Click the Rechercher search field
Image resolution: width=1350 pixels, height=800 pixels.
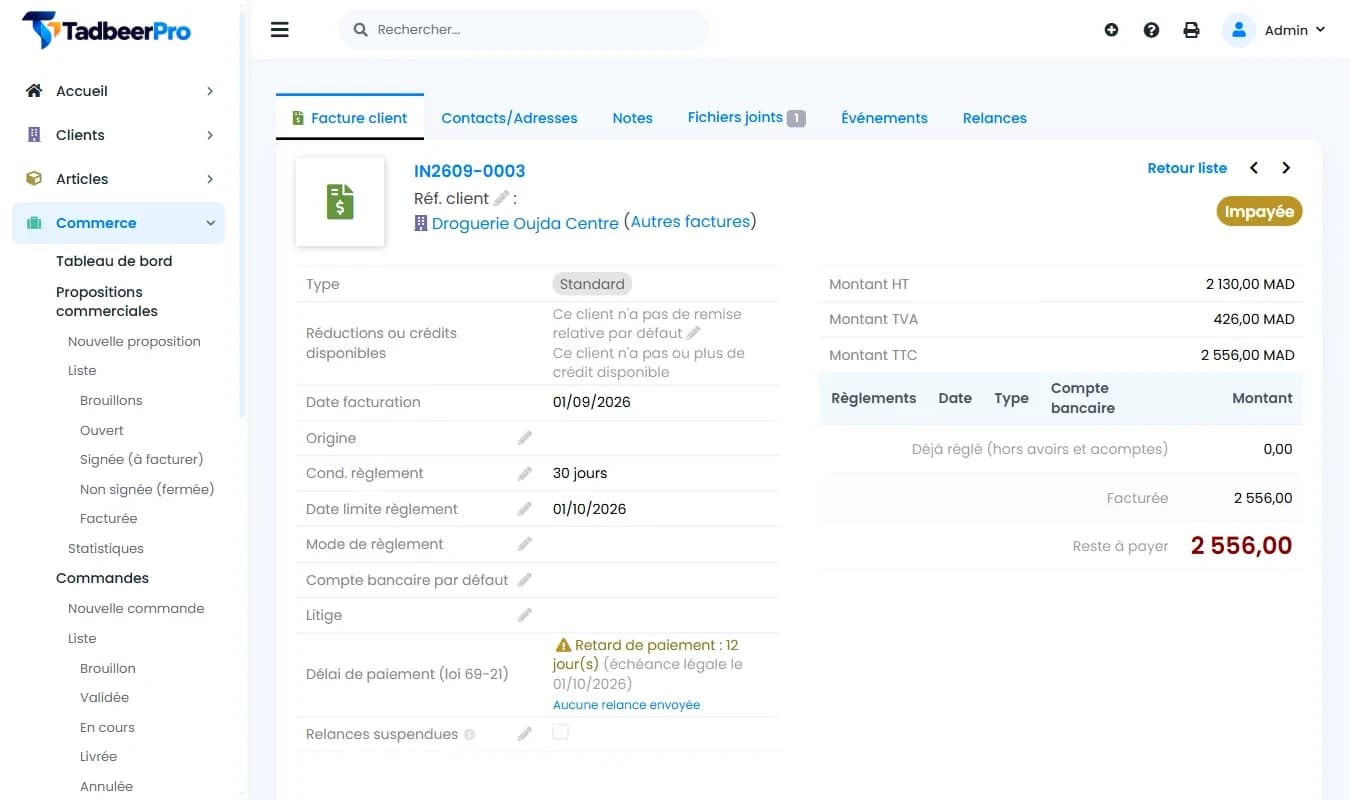[x=524, y=30]
